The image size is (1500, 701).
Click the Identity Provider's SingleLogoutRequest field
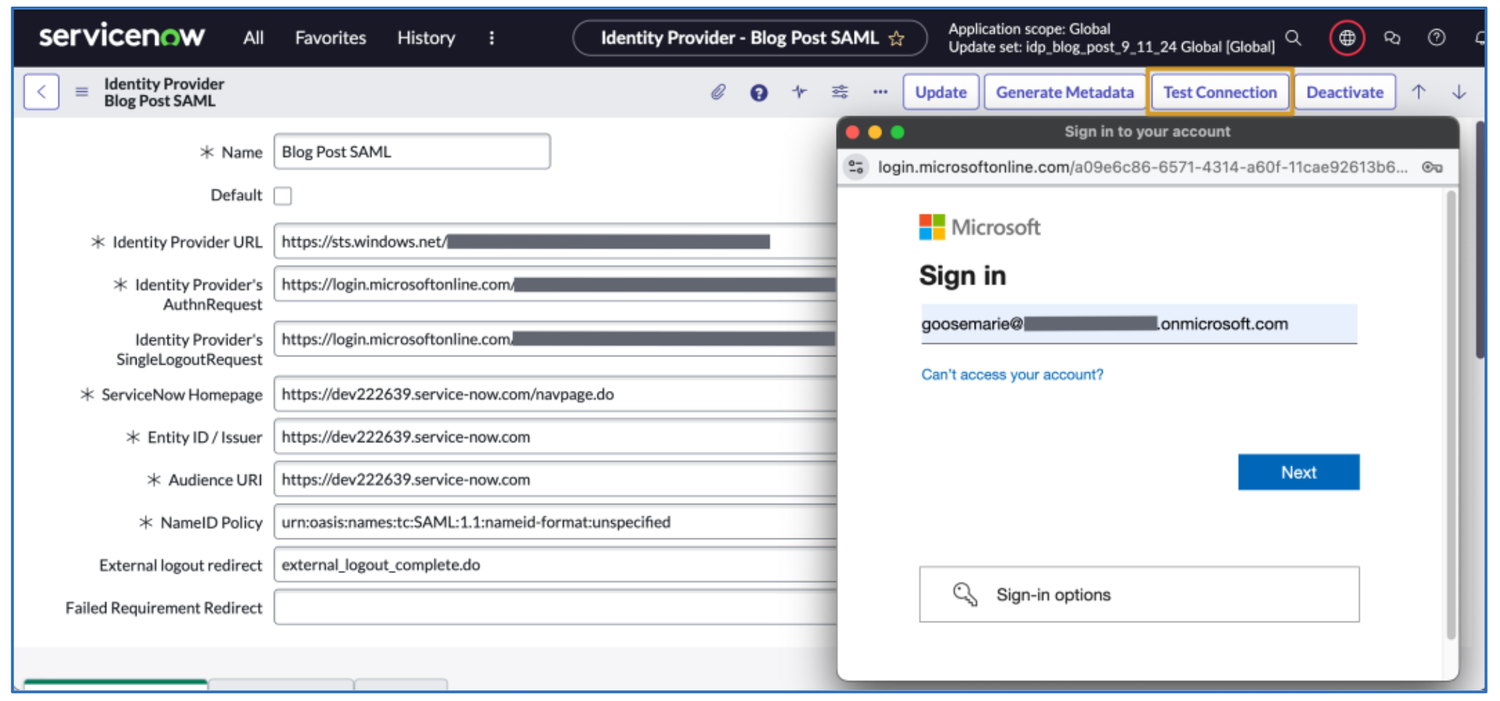(x=555, y=340)
